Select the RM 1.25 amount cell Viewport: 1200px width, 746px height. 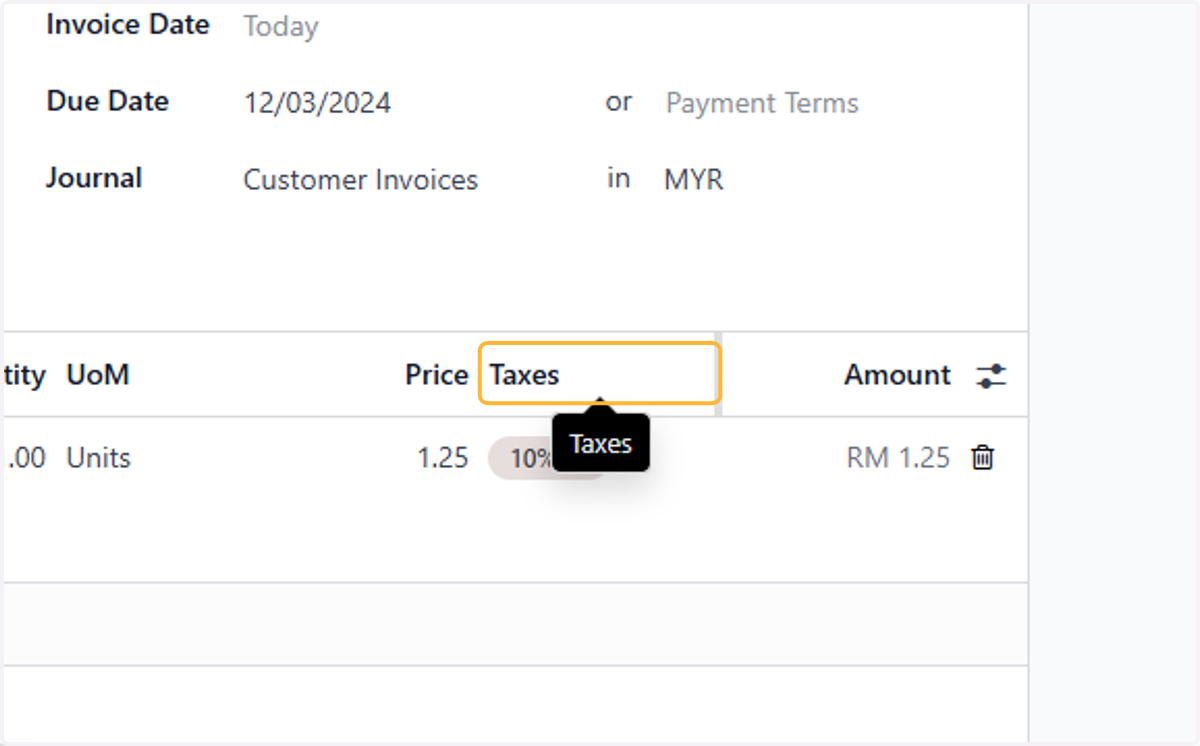[898, 458]
